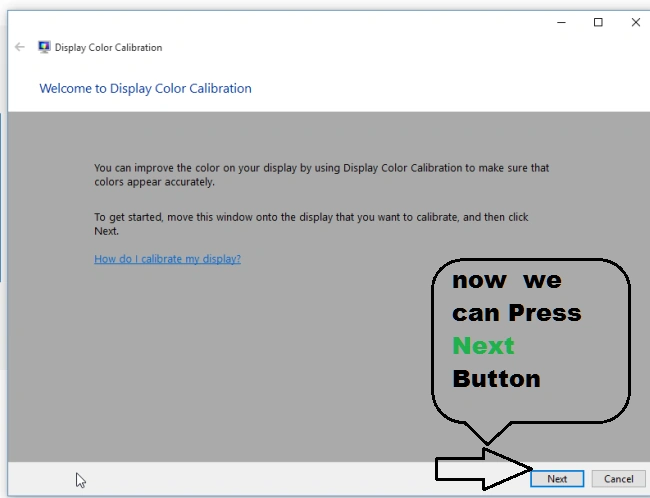Click the Cancel button
This screenshot has width=650, height=498.
[618, 479]
